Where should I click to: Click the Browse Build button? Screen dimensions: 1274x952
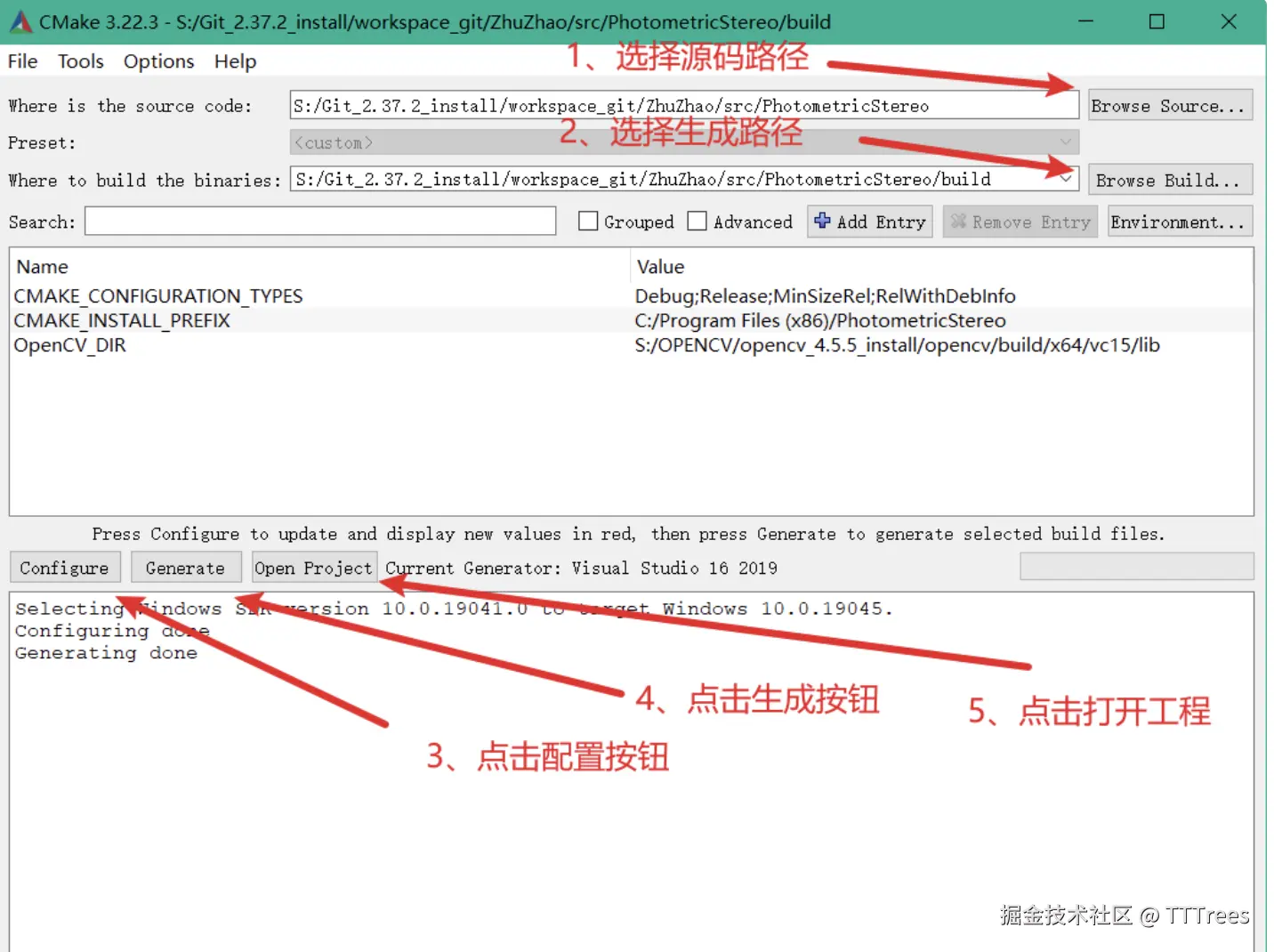coord(1171,179)
